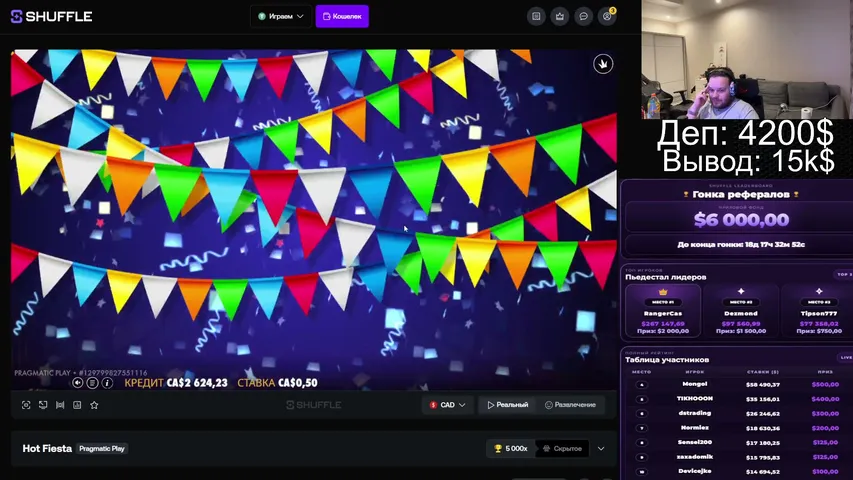Open the game menu icon
This screenshot has width=853, height=480.
coord(92,383)
